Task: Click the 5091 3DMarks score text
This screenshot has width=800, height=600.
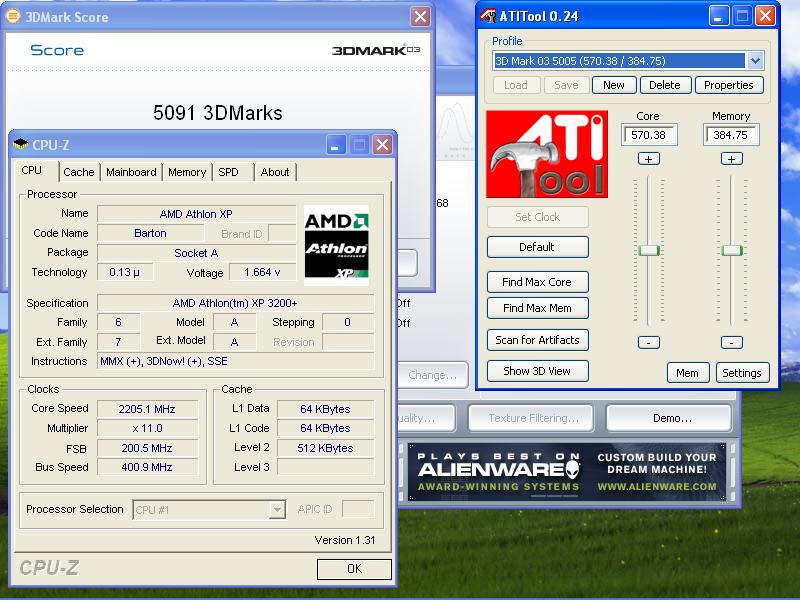Action: [218, 113]
